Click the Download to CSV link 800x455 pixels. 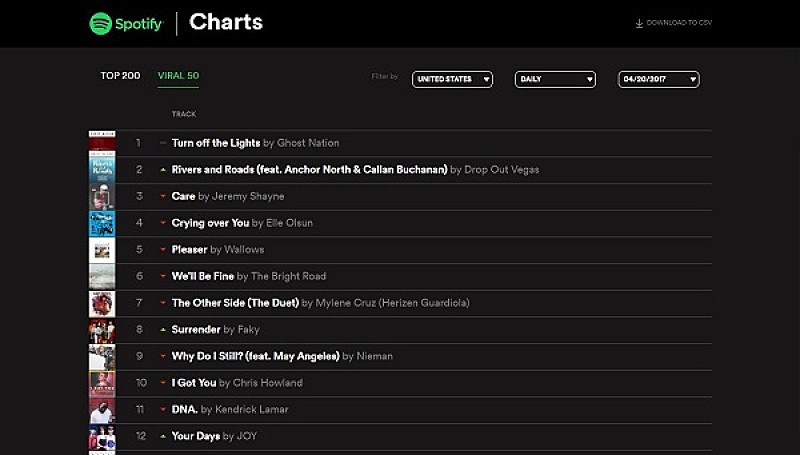679,23
